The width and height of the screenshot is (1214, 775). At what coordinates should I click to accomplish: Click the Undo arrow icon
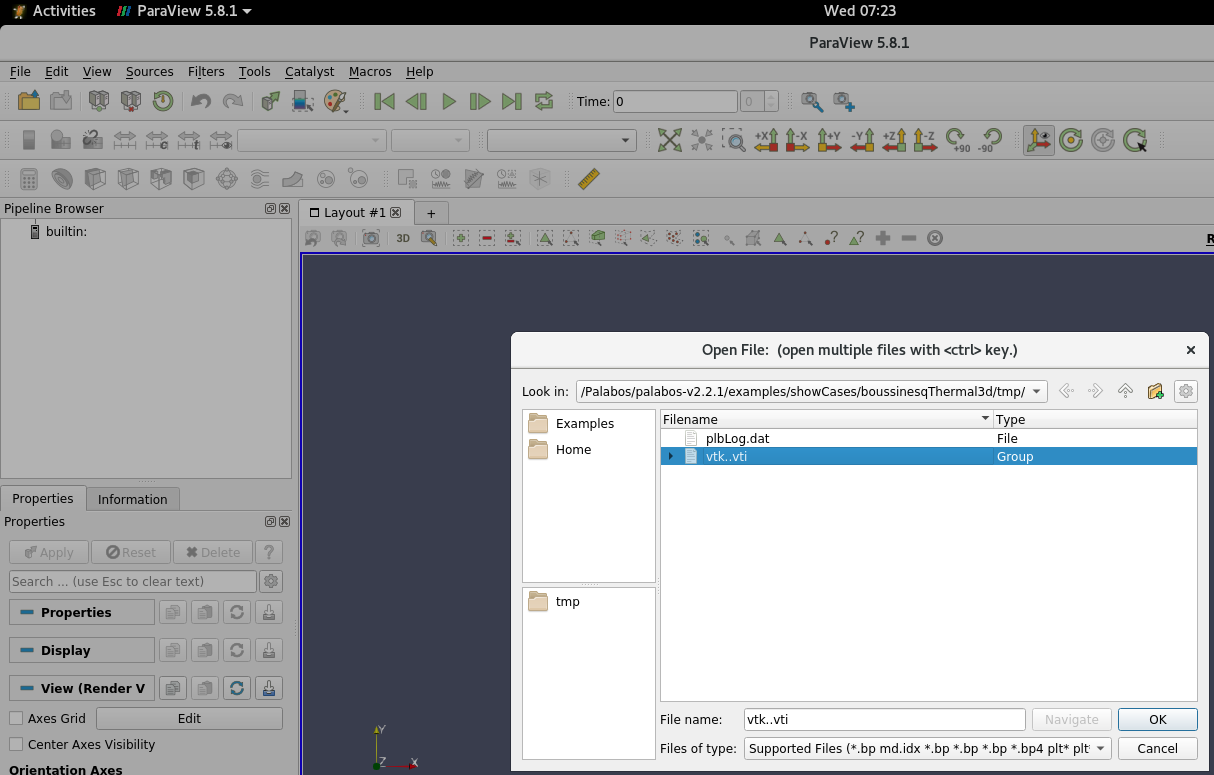click(x=201, y=101)
